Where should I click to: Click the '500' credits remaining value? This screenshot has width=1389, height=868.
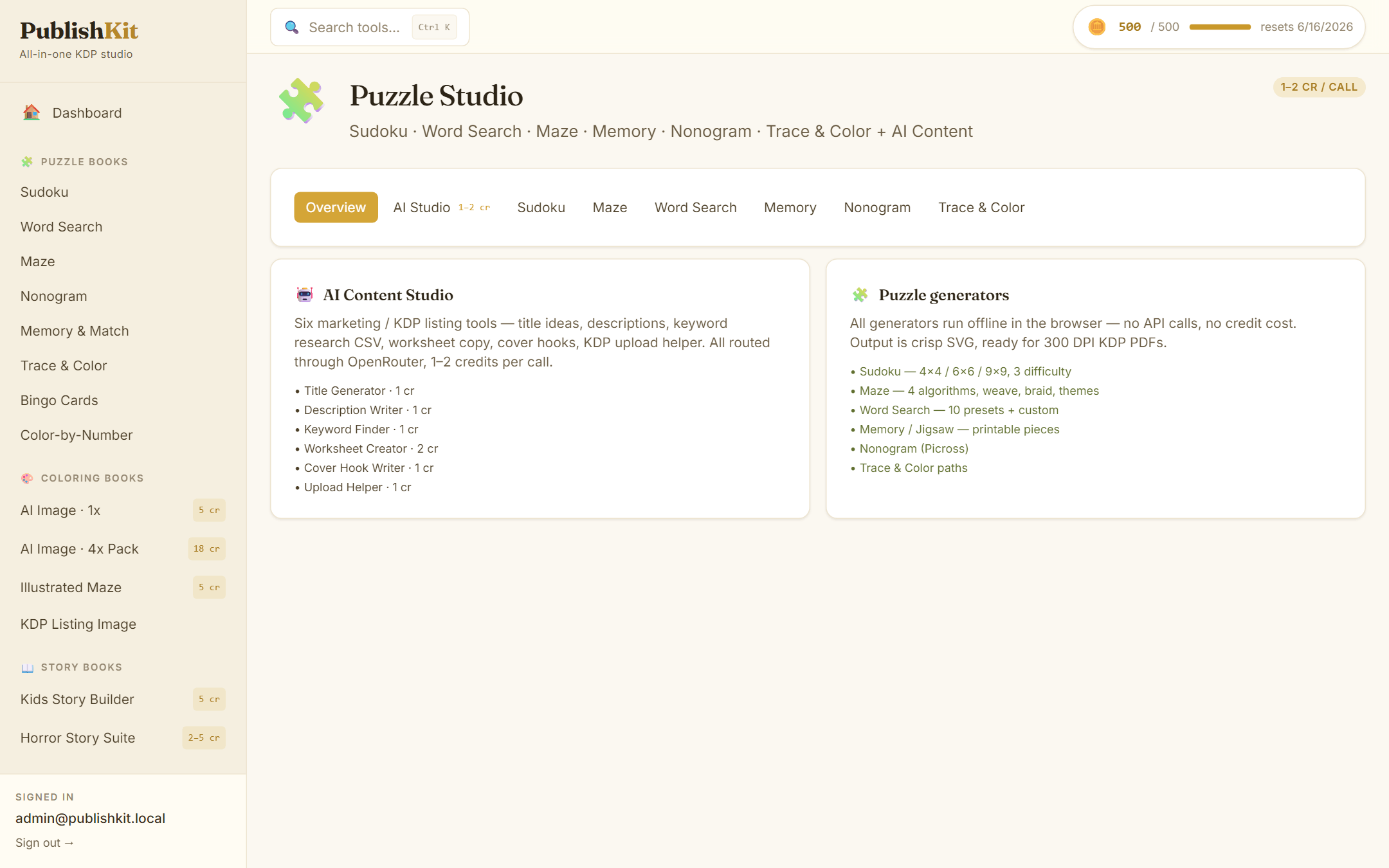(1130, 27)
